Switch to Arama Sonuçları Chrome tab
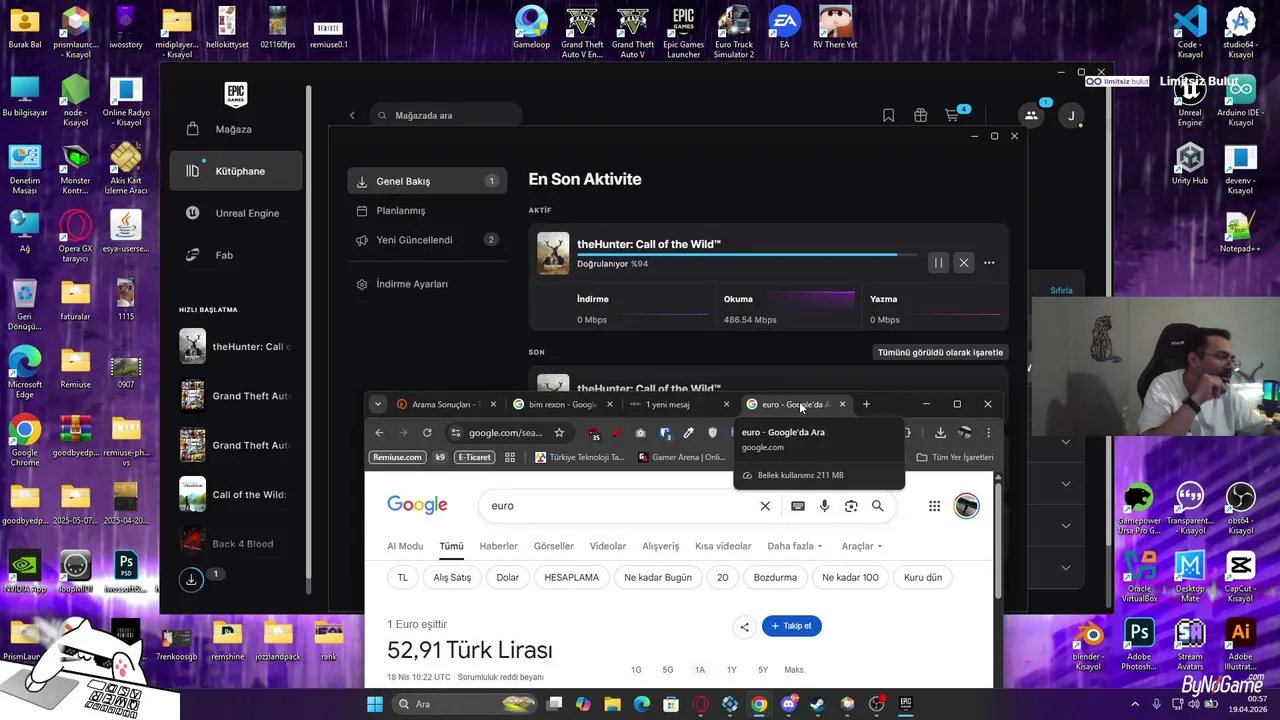 click(x=447, y=404)
